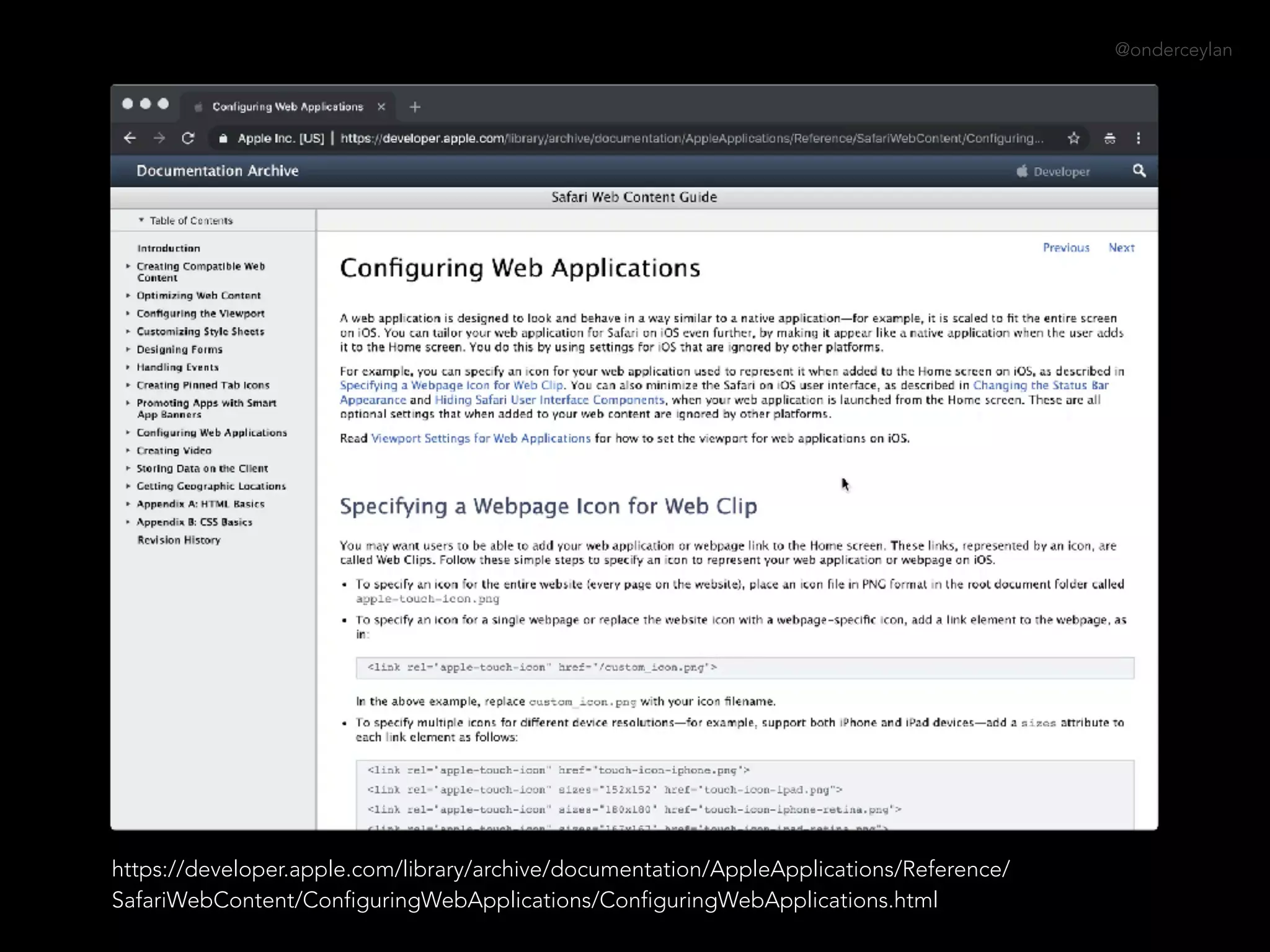The height and width of the screenshot is (952, 1270).
Task: Click the custom_icon.png link code sample
Action: pos(542,668)
